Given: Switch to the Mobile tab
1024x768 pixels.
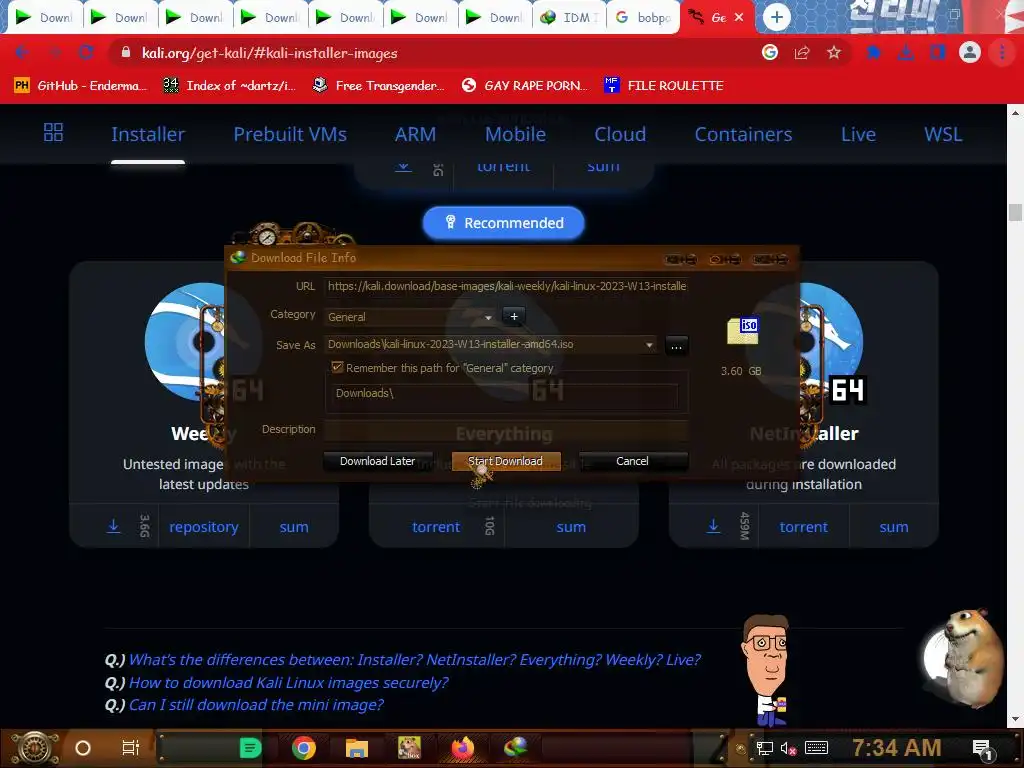Looking at the screenshot, I should (x=515, y=134).
